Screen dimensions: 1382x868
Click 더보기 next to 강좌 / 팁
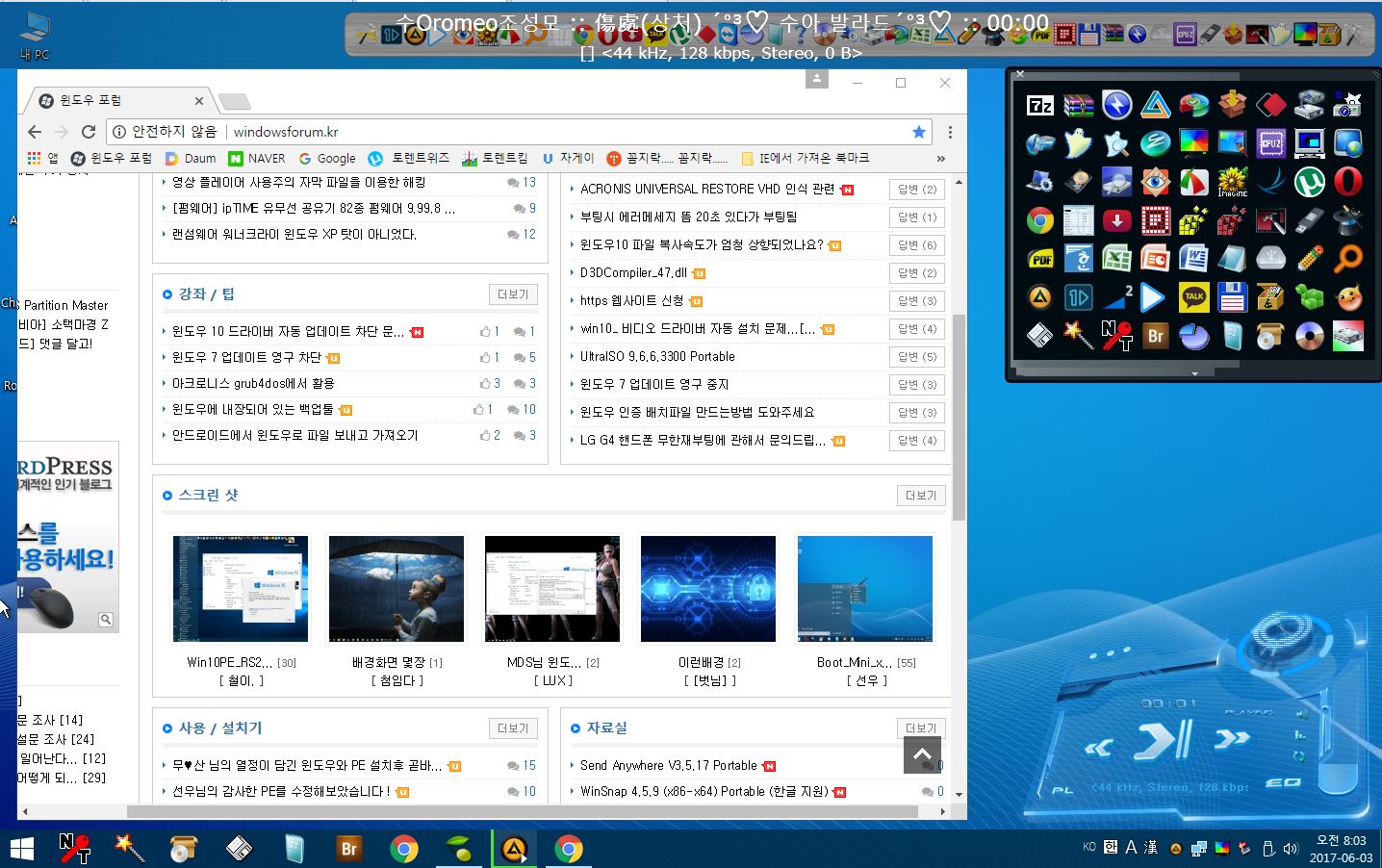point(513,294)
